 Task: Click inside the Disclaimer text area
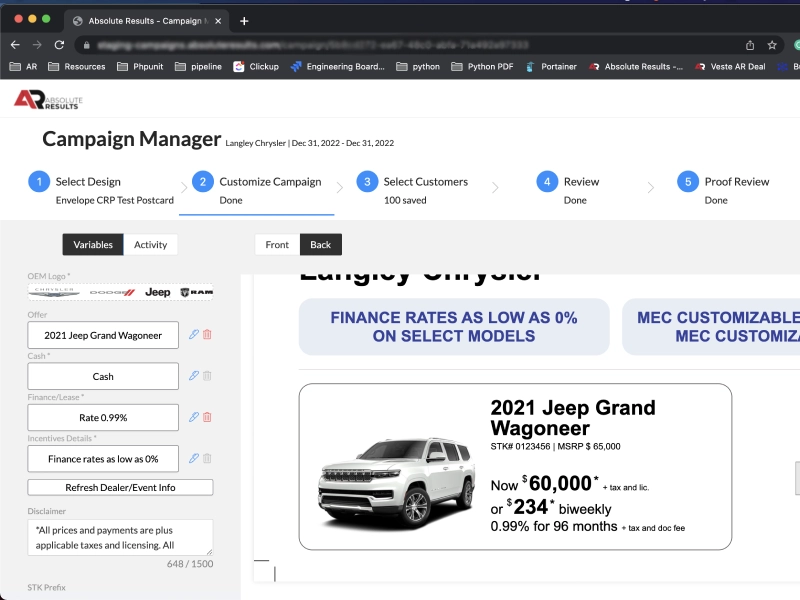tap(120, 538)
